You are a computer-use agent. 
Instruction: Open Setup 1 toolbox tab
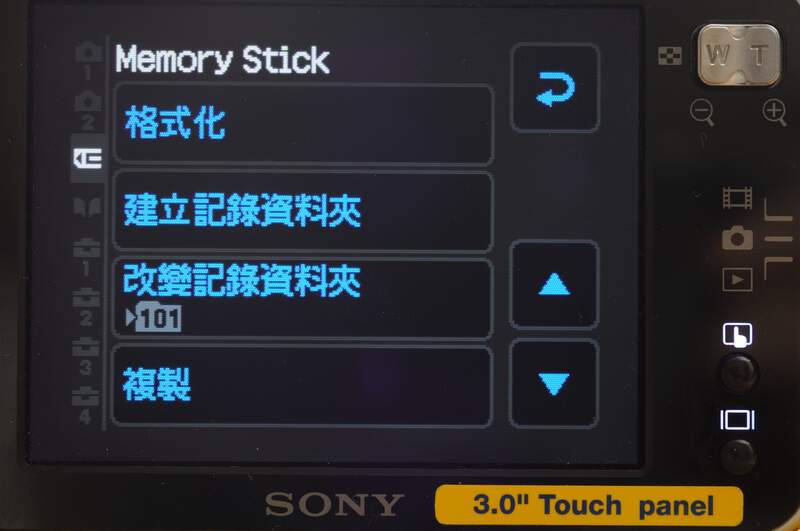(x=86, y=258)
